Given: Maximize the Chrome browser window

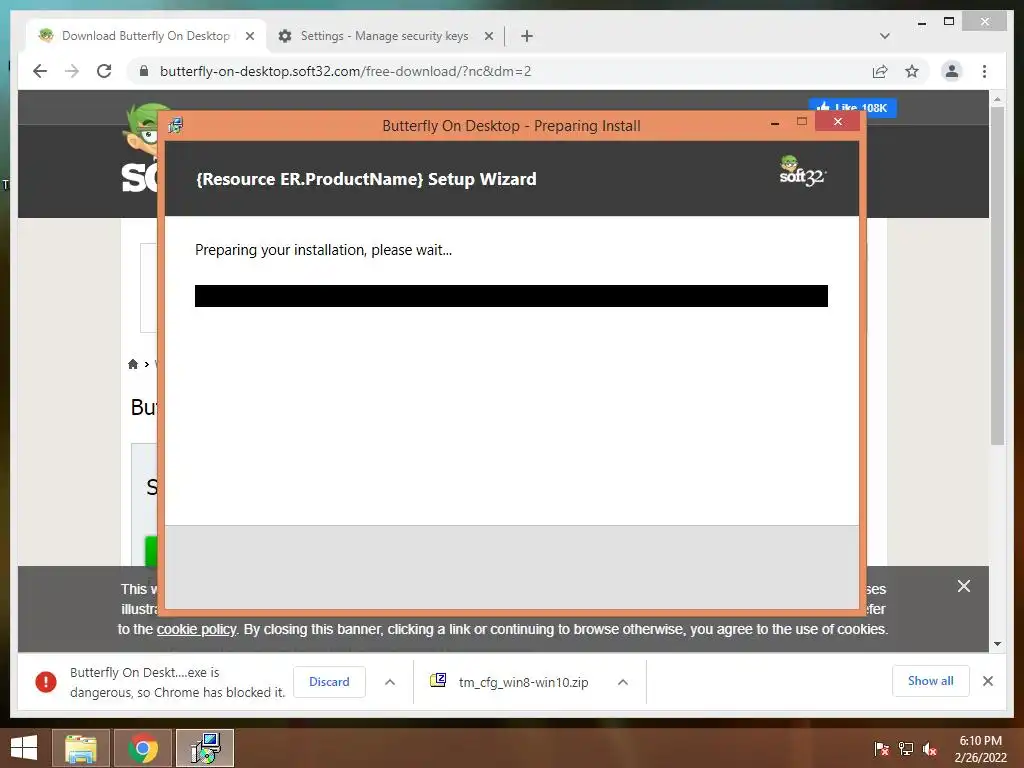Looking at the screenshot, I should 949,22.
